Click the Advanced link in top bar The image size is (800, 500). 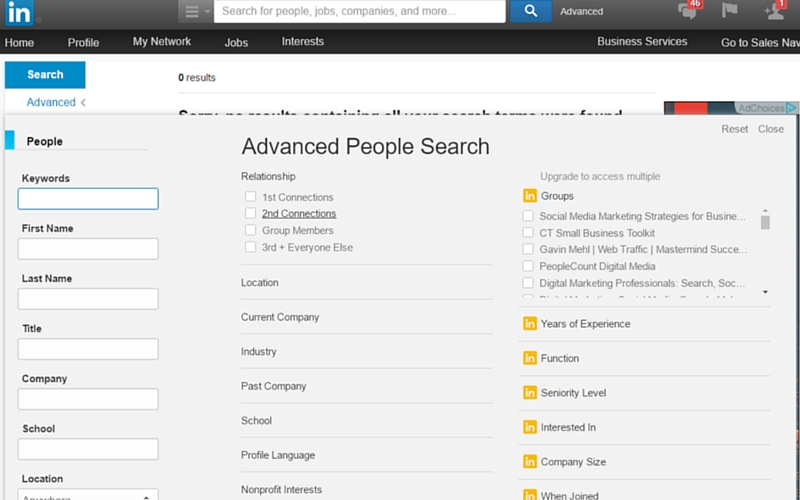[x=581, y=11]
